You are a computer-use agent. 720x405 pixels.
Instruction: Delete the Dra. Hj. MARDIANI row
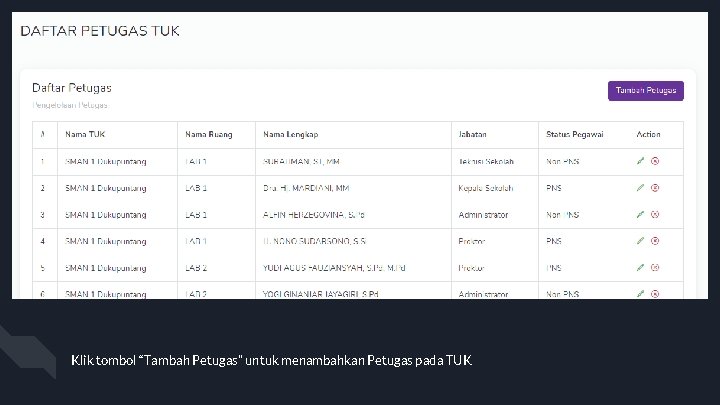pos(655,188)
